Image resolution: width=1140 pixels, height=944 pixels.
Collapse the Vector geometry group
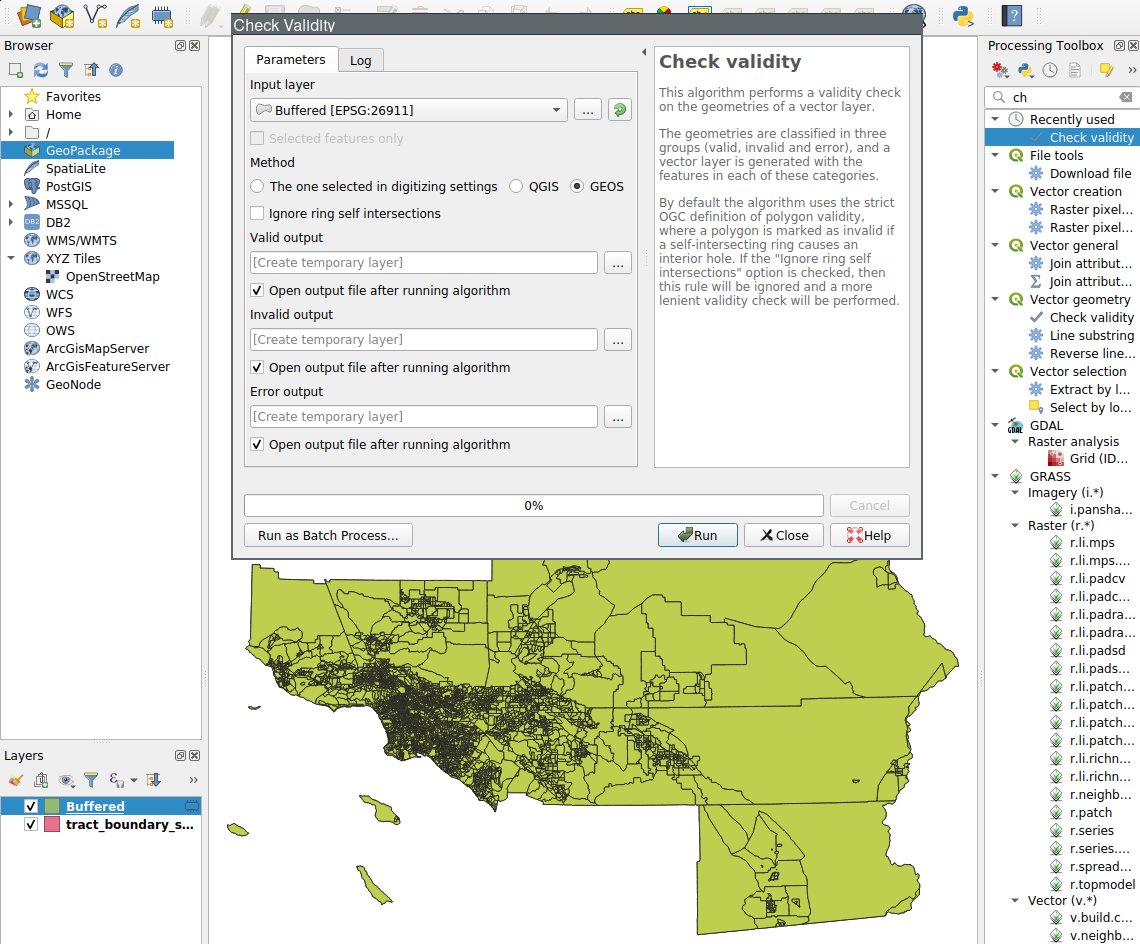pyautogui.click(x=995, y=299)
